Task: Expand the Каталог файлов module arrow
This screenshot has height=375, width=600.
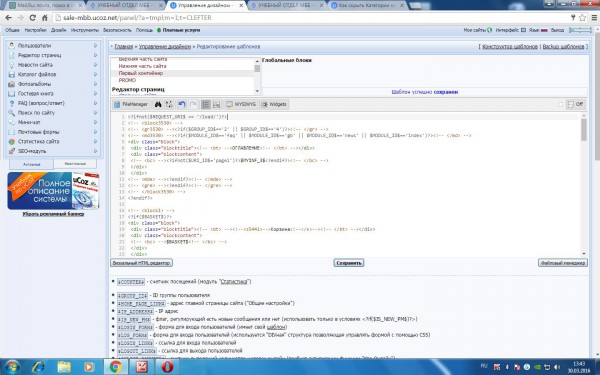Action: point(95,74)
